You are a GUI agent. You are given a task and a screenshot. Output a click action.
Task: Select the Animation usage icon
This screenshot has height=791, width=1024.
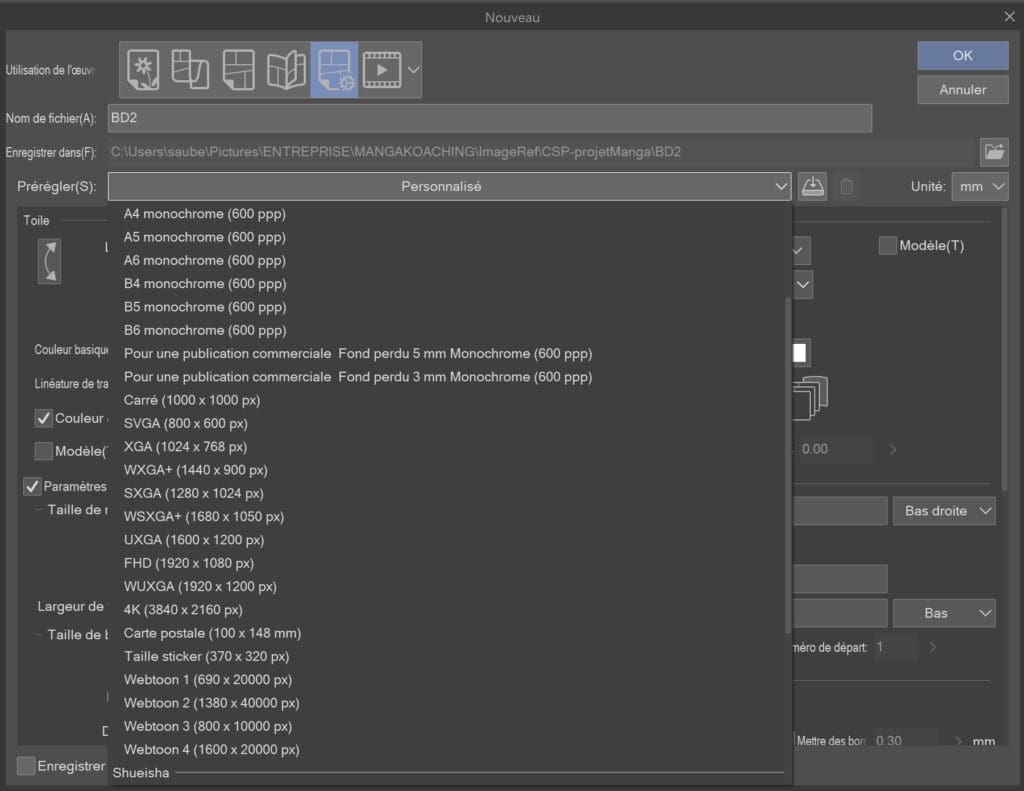382,69
